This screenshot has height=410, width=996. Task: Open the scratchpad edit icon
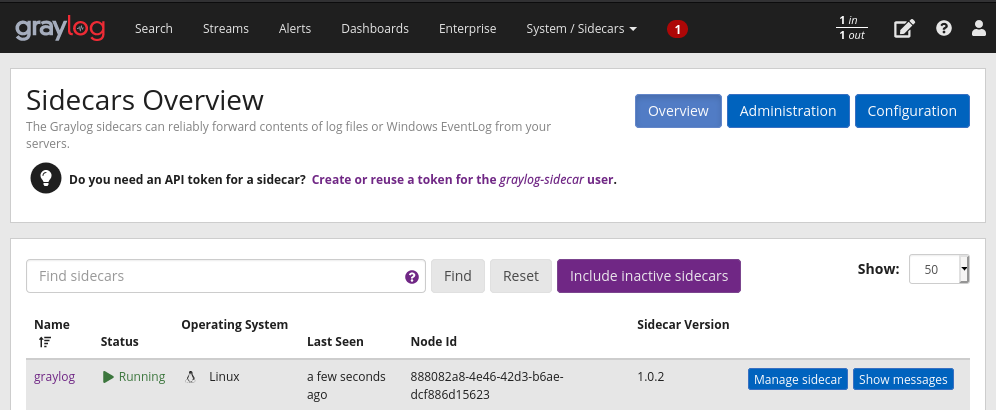point(905,29)
